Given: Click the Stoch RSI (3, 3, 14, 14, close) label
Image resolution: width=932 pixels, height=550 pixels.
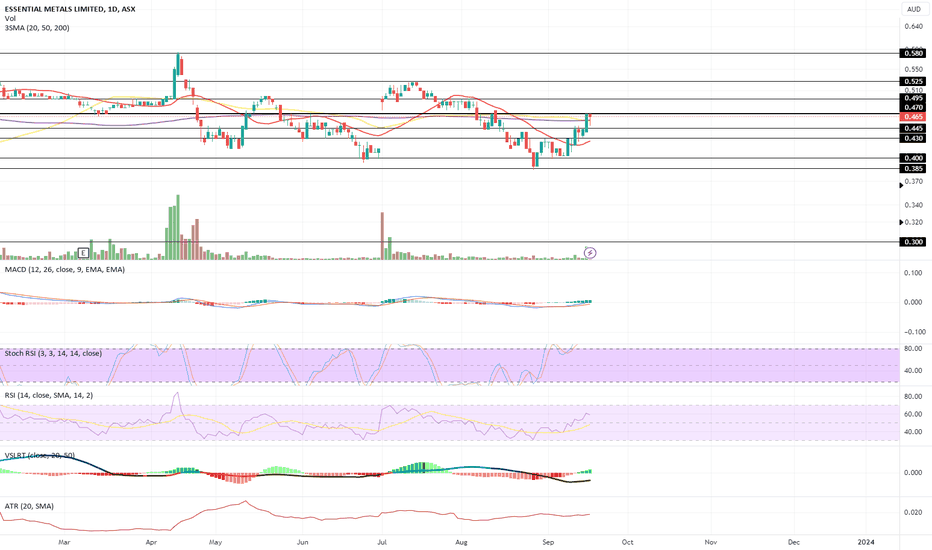Looking at the screenshot, I should point(53,353).
